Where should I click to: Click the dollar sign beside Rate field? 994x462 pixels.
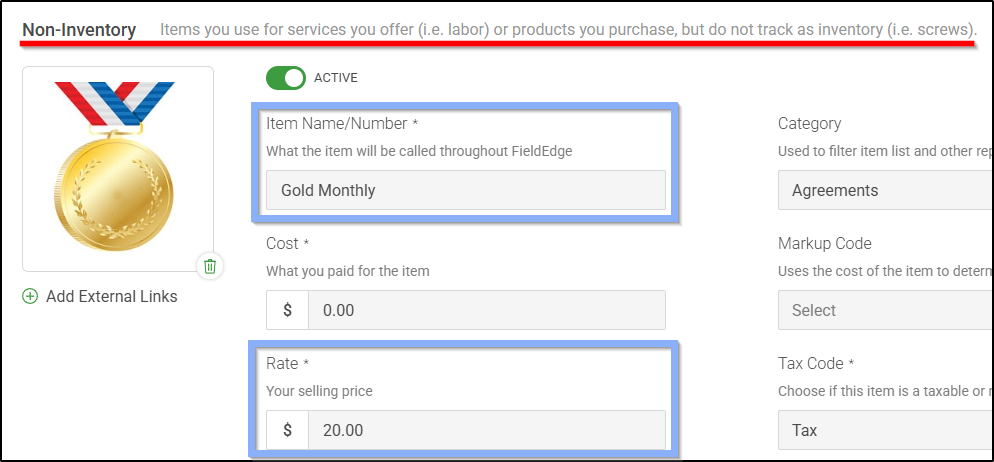pos(287,430)
